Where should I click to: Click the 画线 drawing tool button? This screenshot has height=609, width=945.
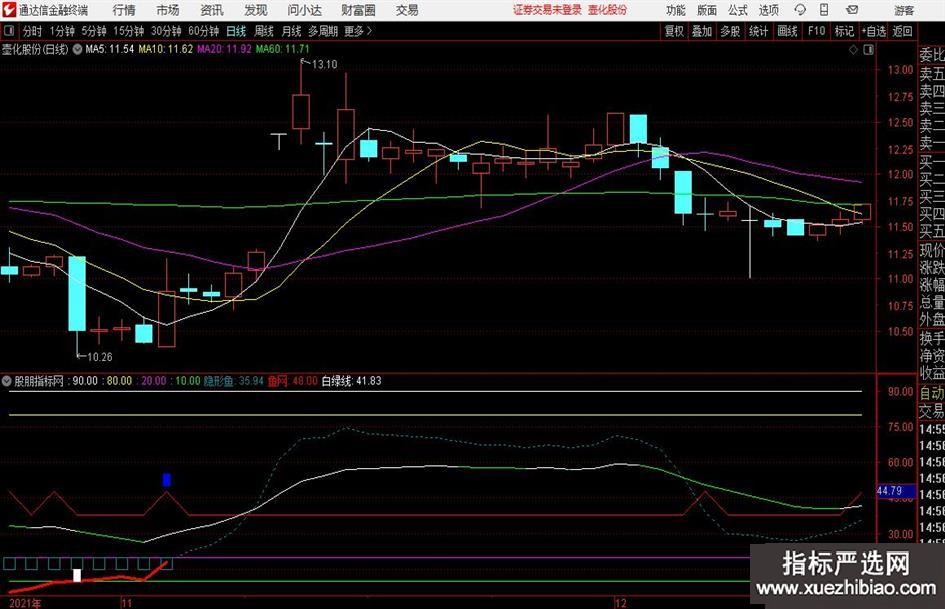(x=787, y=31)
